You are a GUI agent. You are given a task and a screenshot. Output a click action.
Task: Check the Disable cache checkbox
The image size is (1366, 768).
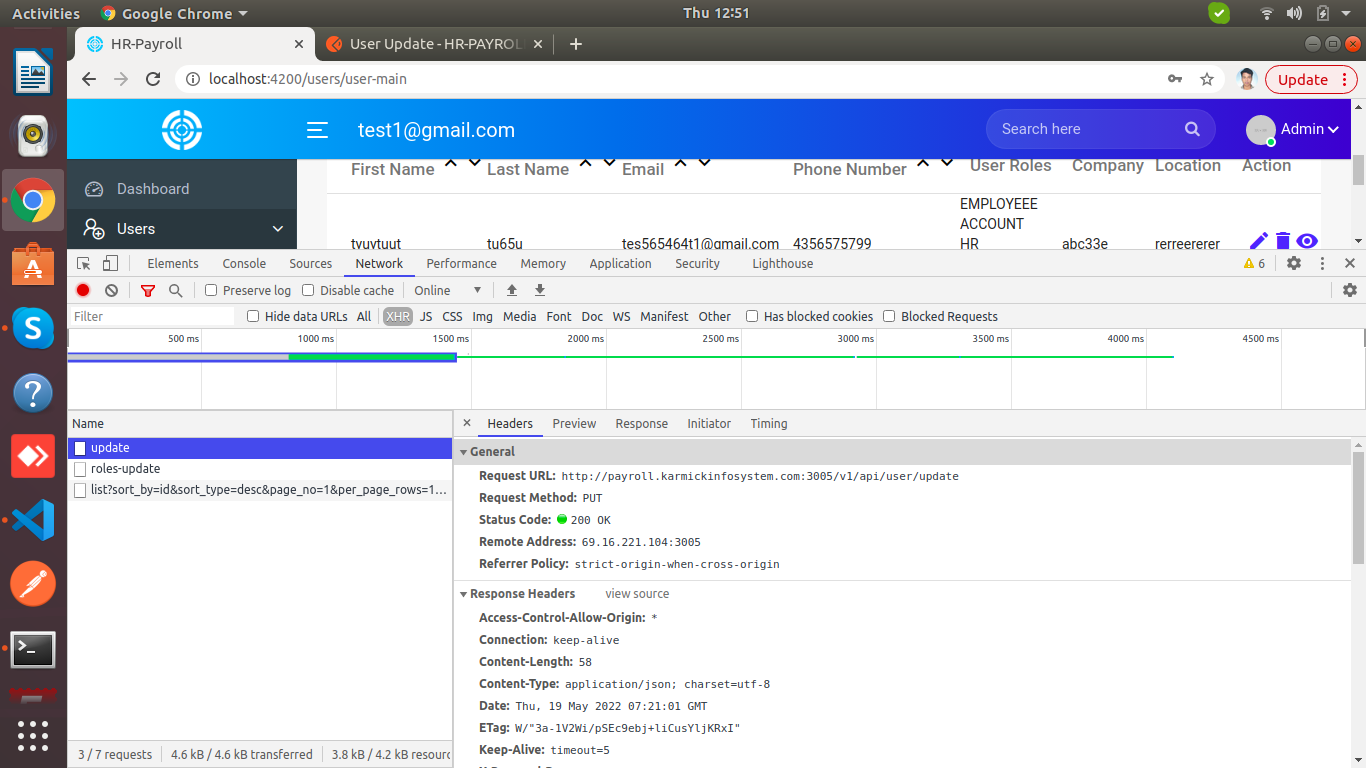point(308,290)
